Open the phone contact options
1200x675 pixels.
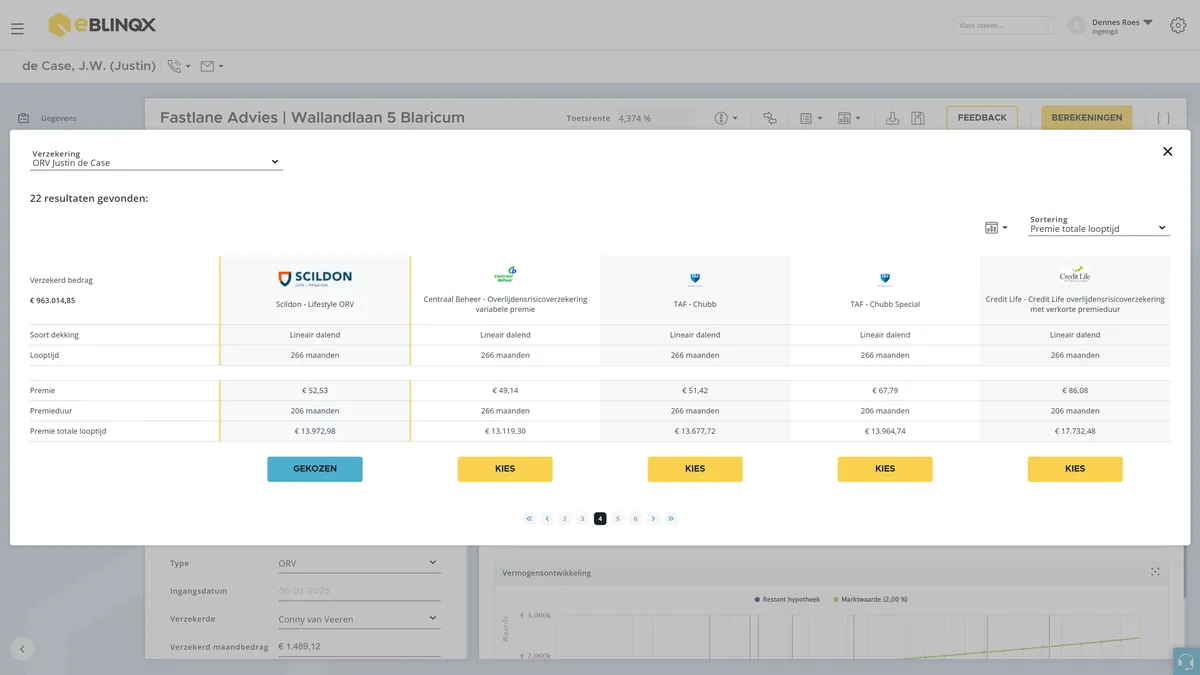pos(179,66)
